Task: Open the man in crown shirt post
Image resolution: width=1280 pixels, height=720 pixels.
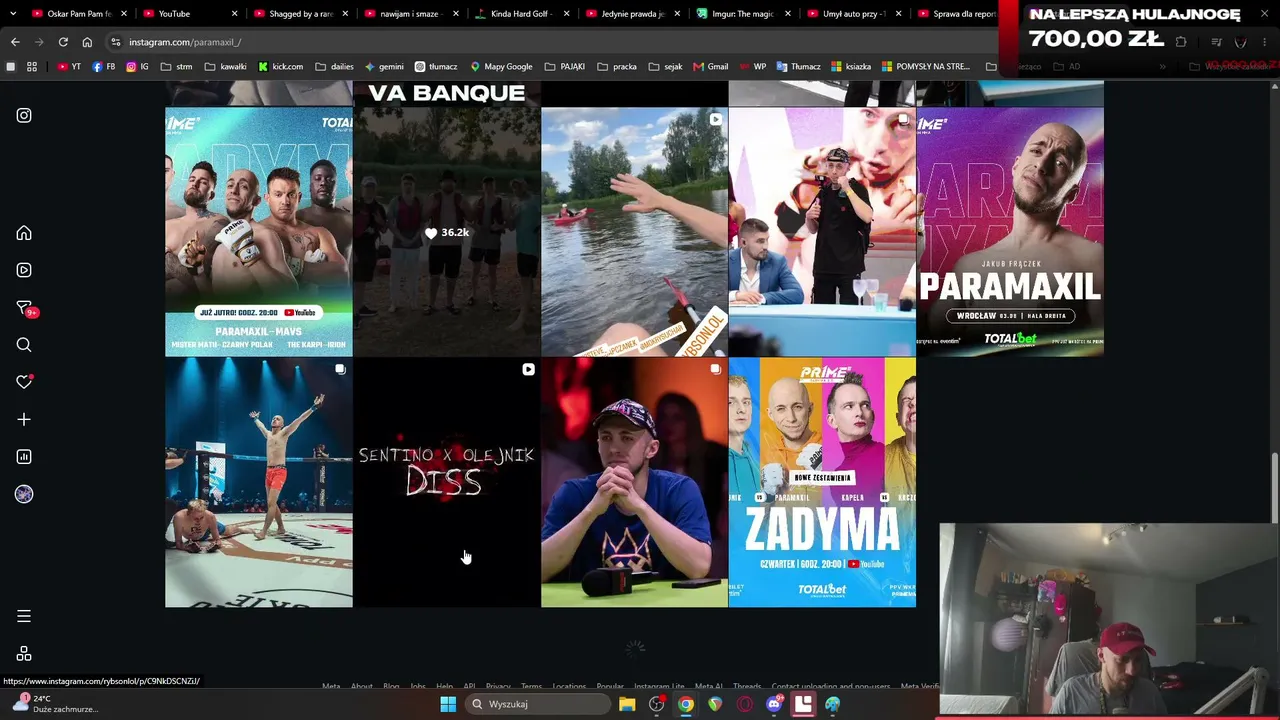Action: 634,483
